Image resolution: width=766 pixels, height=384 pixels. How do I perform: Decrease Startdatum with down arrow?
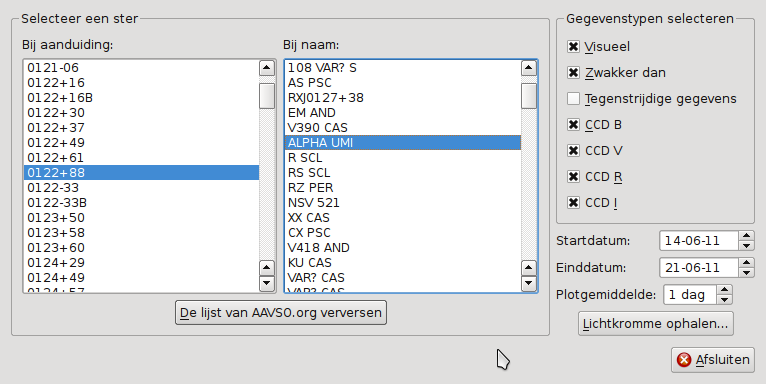[x=746, y=246]
